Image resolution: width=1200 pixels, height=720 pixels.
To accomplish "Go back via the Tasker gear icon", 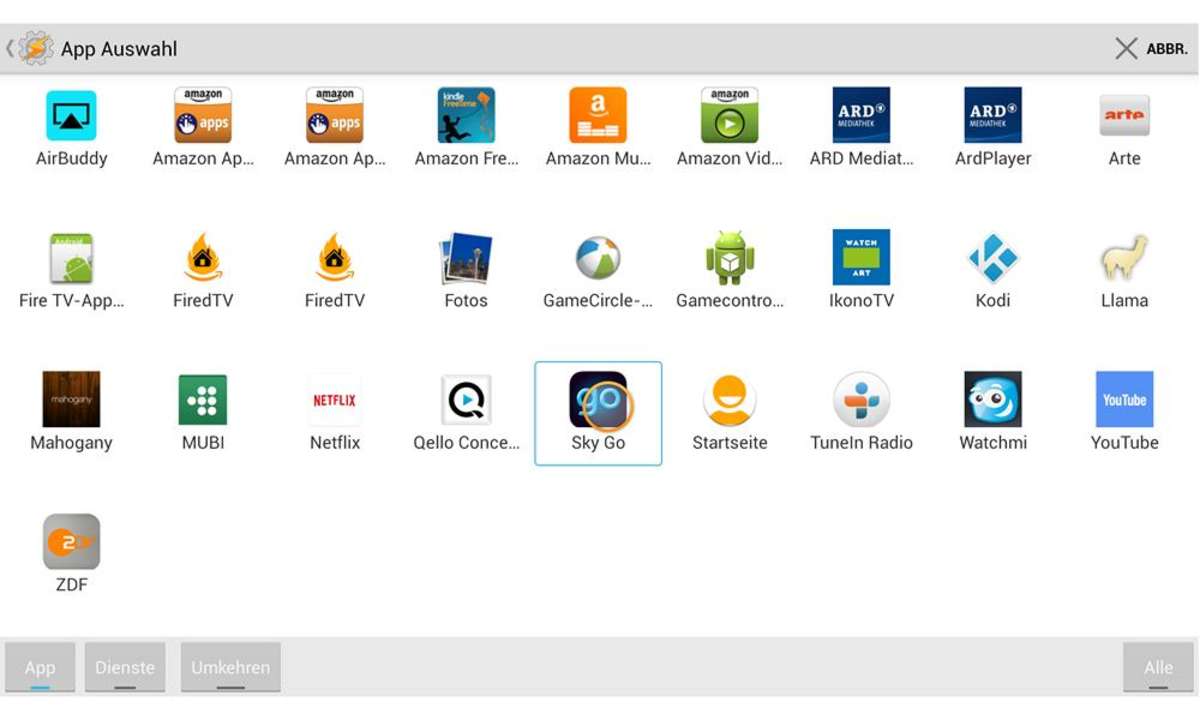I will [x=35, y=48].
